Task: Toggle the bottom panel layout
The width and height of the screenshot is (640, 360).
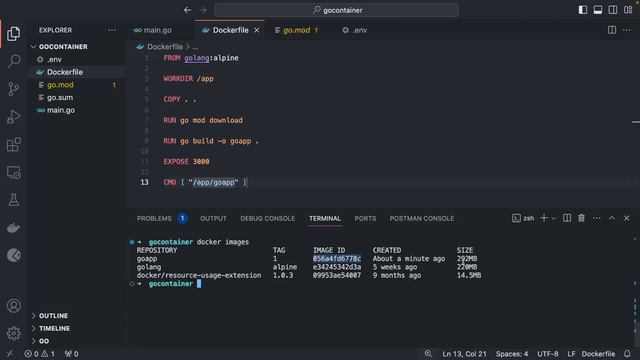Action: point(598,10)
